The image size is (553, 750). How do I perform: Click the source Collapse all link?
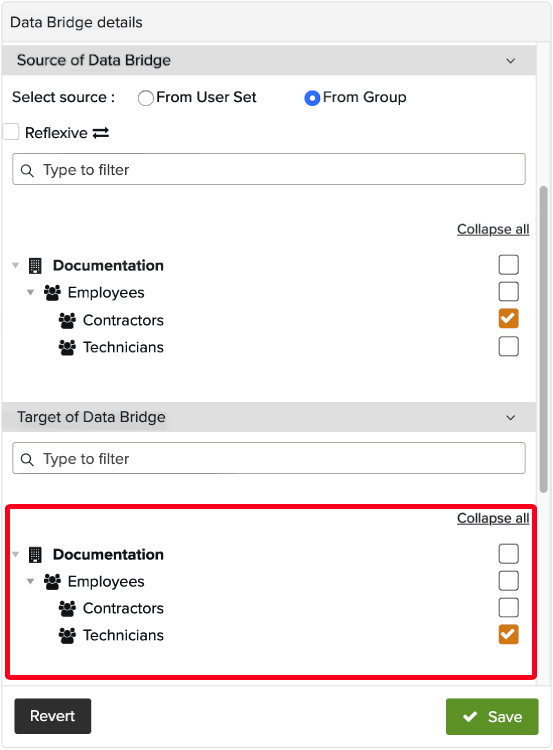pos(493,229)
